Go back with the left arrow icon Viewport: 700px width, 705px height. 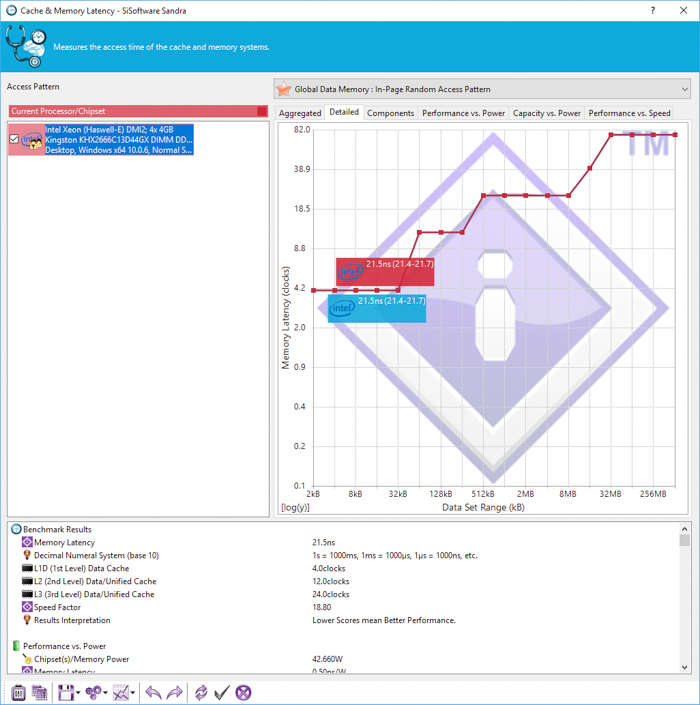[152, 692]
